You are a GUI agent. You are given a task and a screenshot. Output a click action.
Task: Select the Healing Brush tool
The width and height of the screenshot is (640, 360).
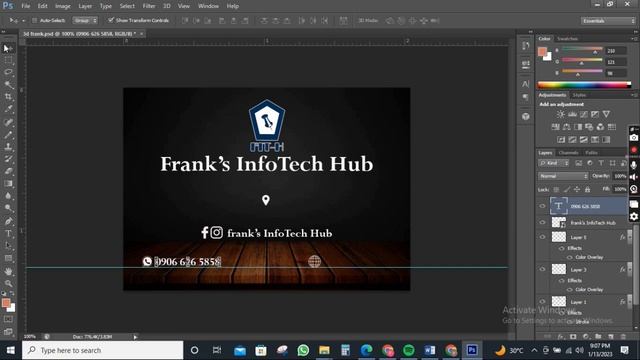tap(8, 122)
